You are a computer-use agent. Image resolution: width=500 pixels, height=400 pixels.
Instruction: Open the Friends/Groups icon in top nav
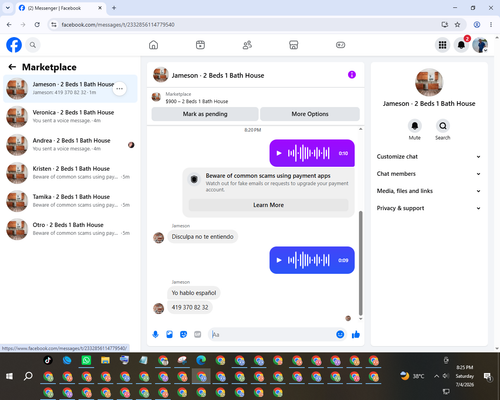(247, 45)
